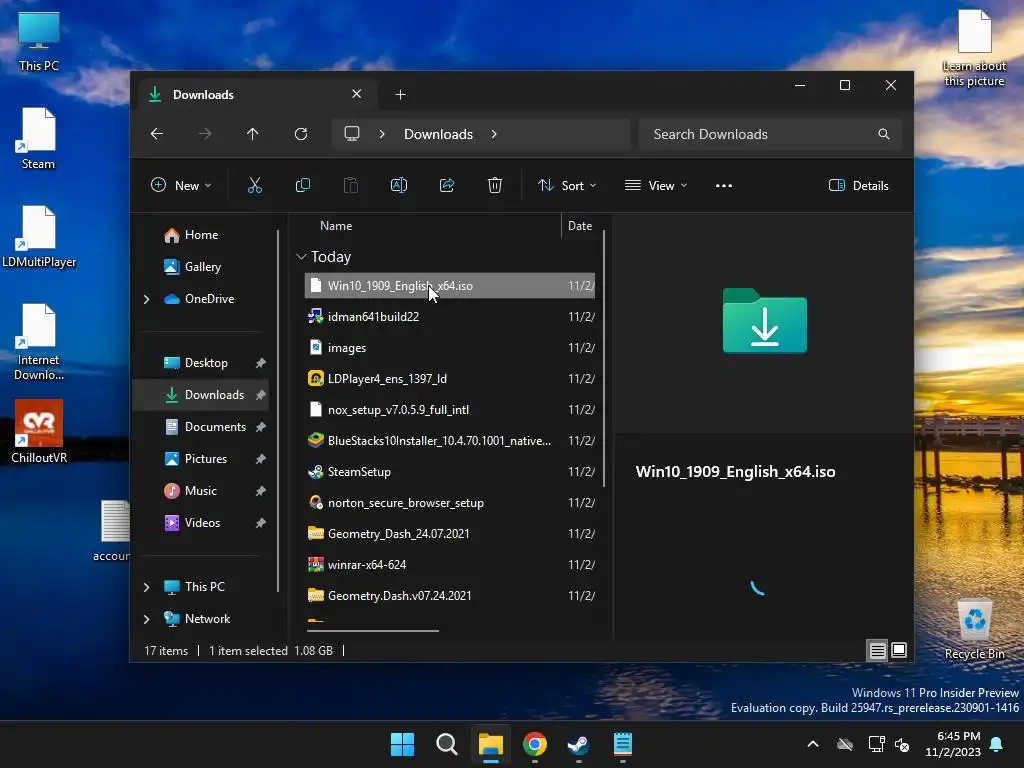This screenshot has width=1024, height=768.
Task: Go back with the back arrow
Action: (x=157, y=134)
